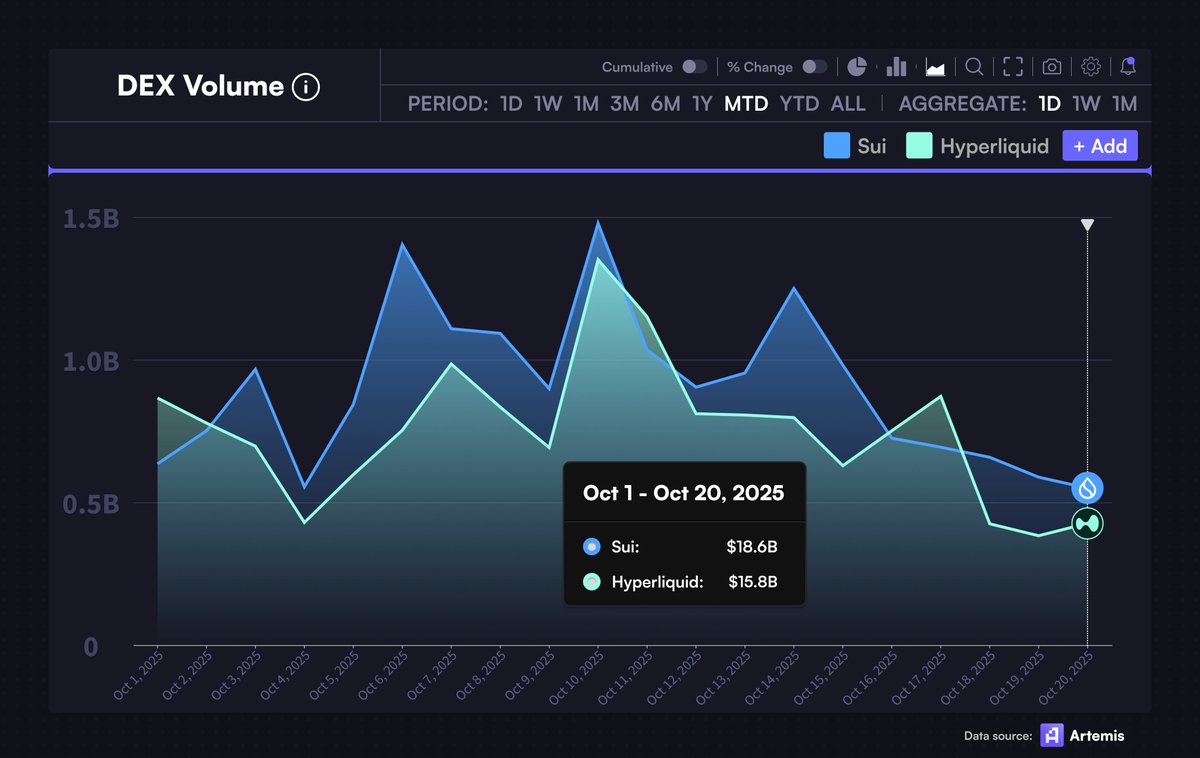Open chart settings gear

(x=1091, y=67)
